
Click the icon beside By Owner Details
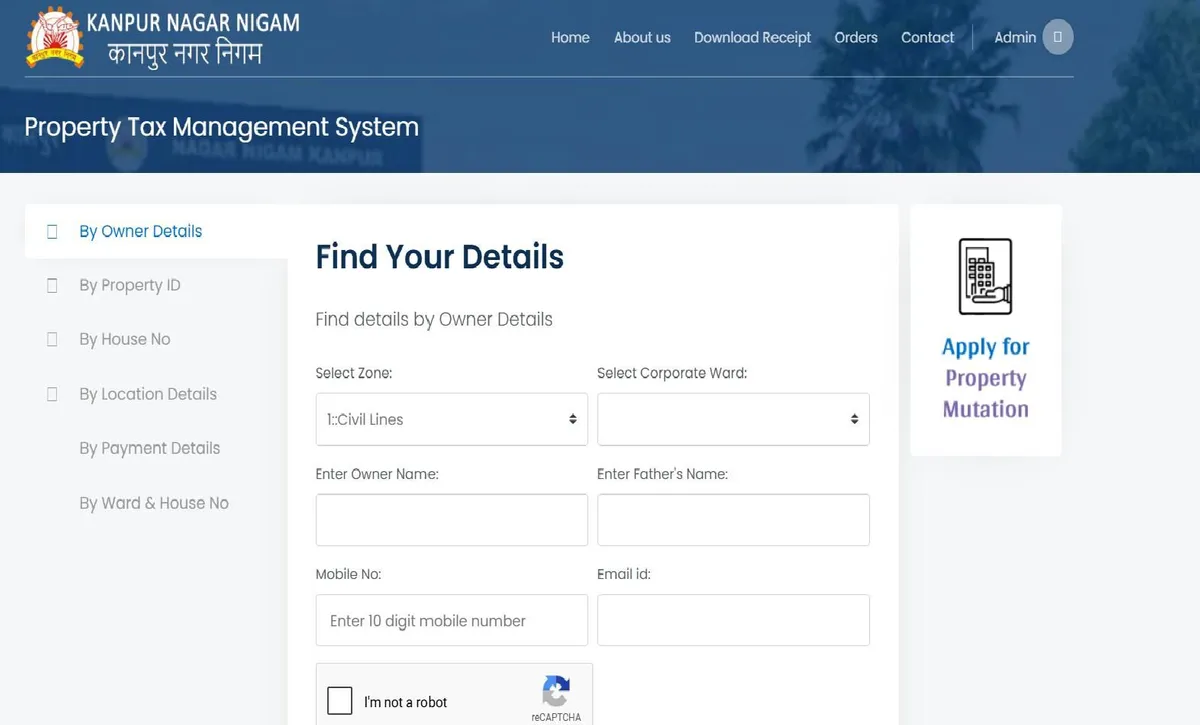53,232
